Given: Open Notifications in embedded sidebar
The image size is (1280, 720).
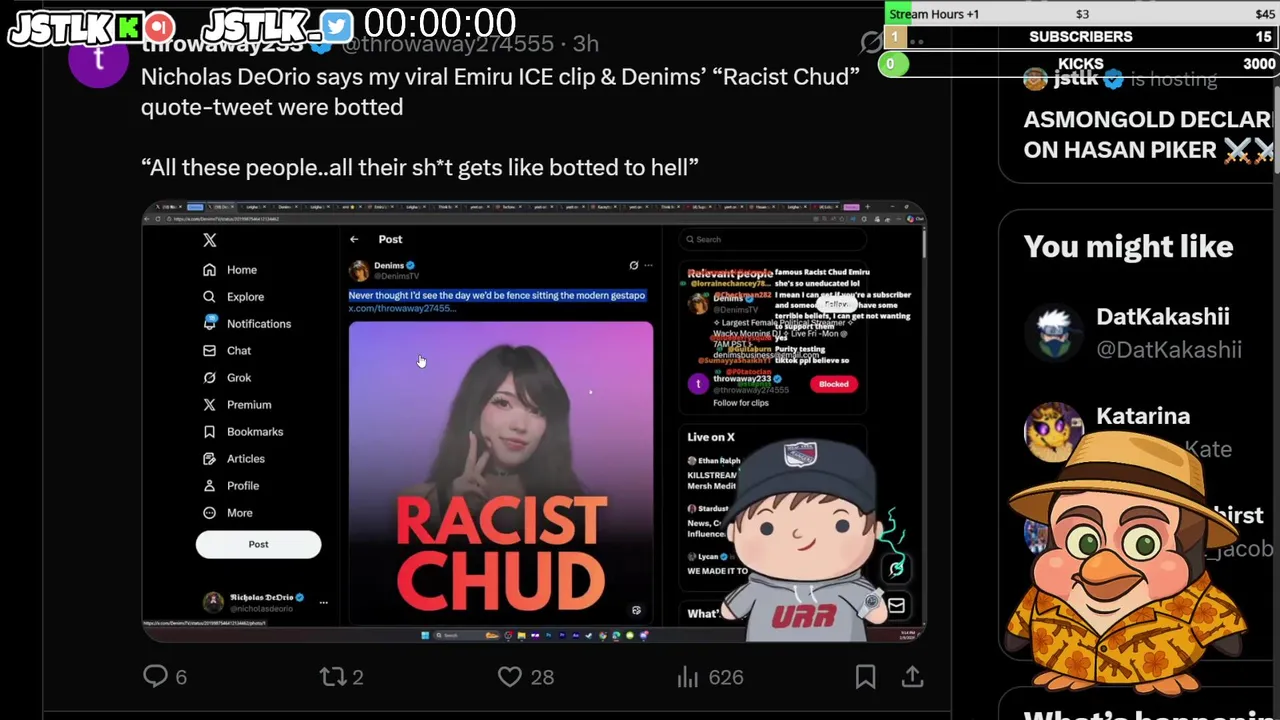Looking at the screenshot, I should [247, 324].
